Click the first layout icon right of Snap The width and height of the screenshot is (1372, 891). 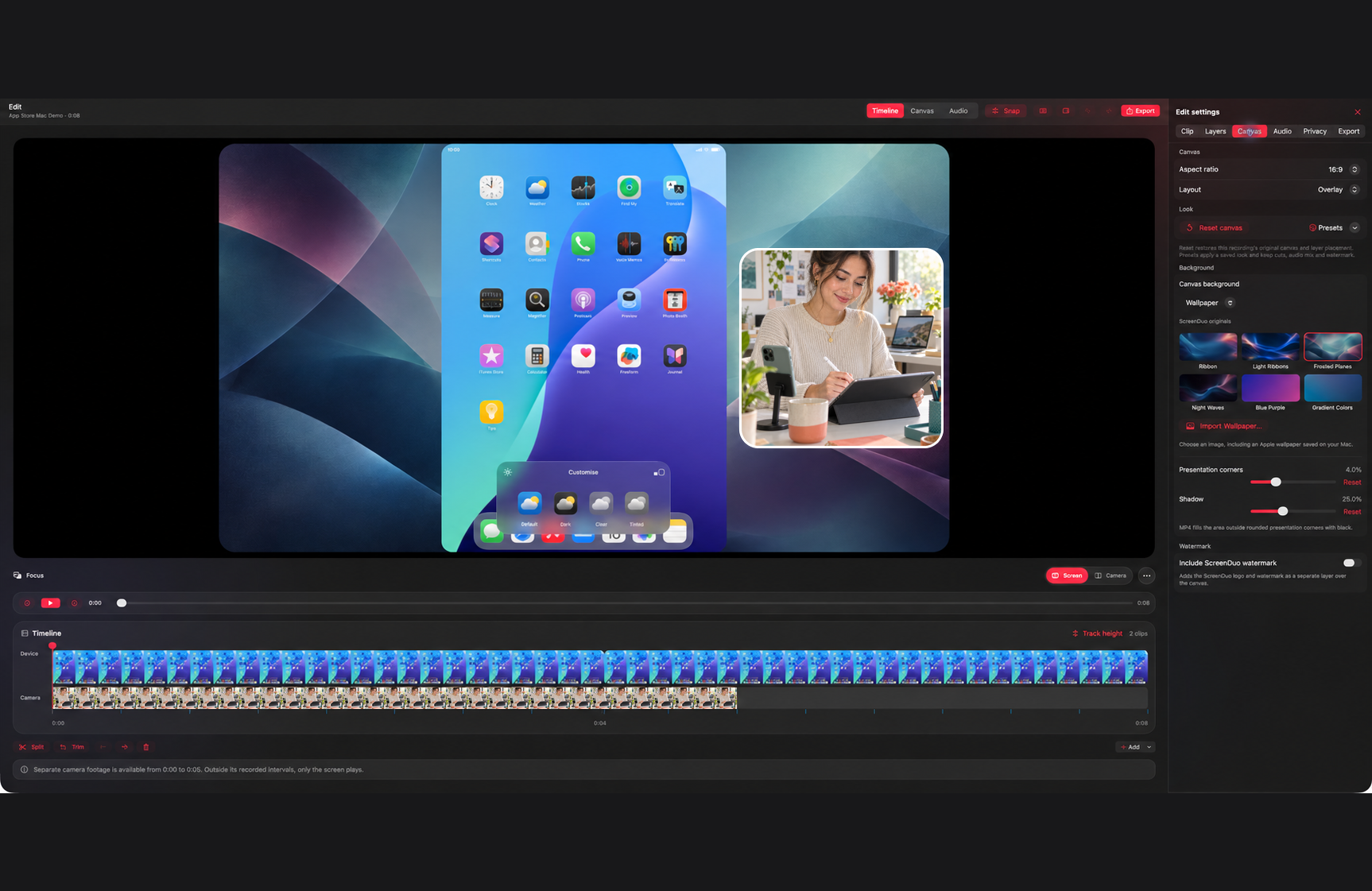tap(1043, 111)
